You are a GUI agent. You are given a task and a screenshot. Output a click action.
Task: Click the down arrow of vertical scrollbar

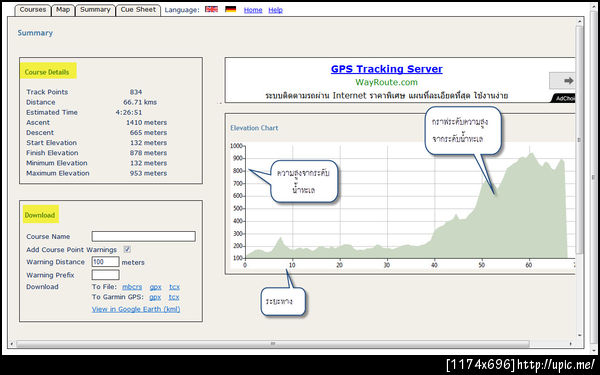coord(579,335)
